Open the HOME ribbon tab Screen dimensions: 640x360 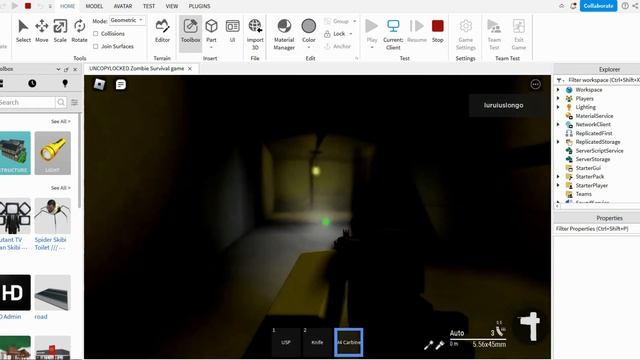(67, 6)
